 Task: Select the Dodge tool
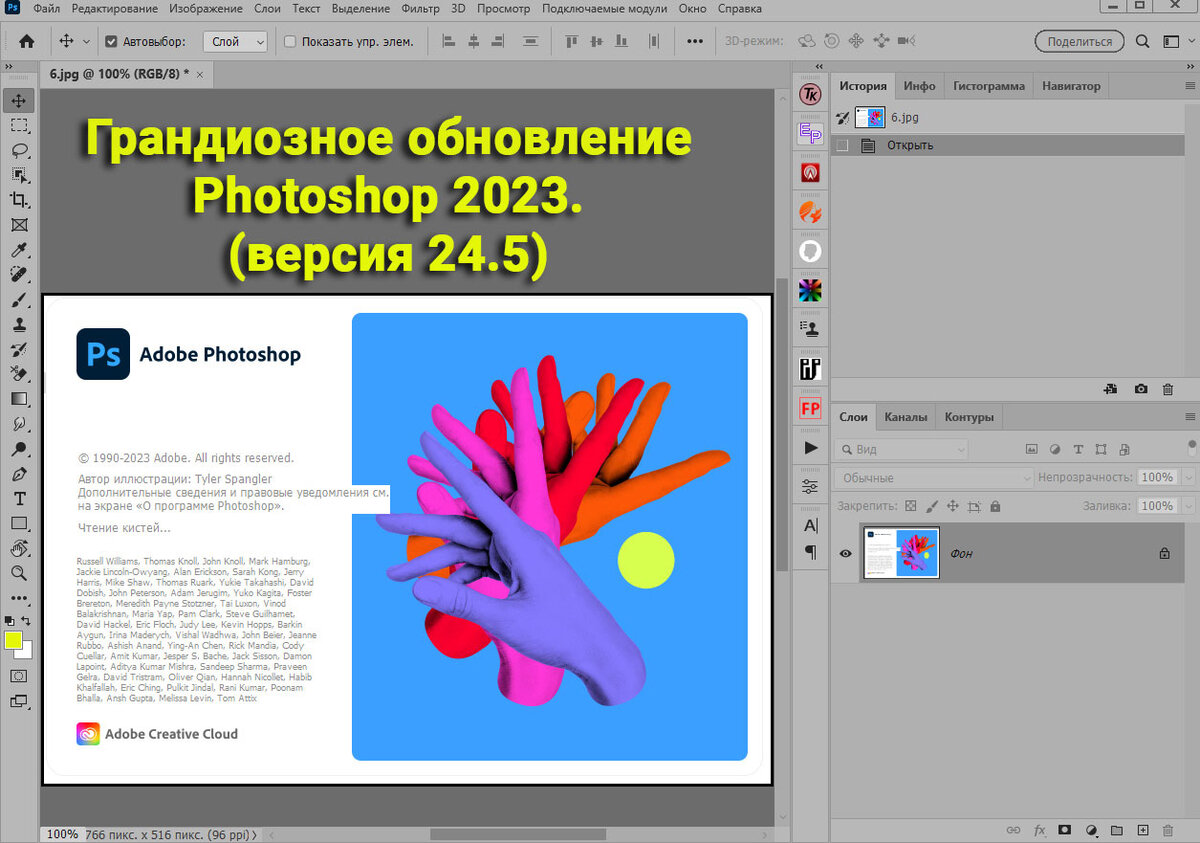(19, 449)
